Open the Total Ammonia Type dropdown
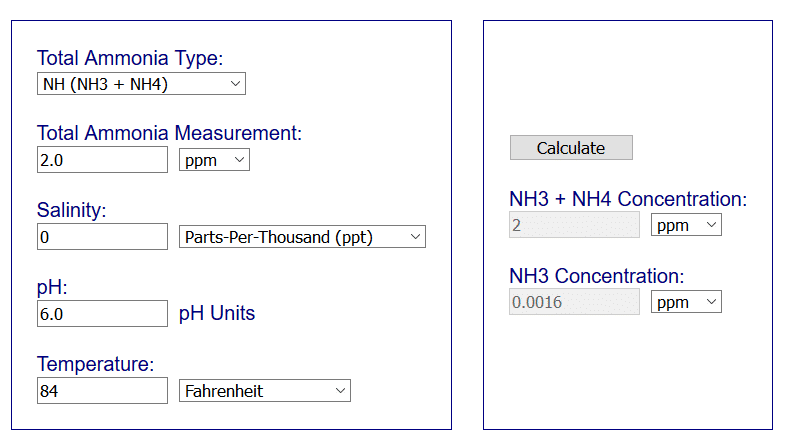 coord(141,84)
